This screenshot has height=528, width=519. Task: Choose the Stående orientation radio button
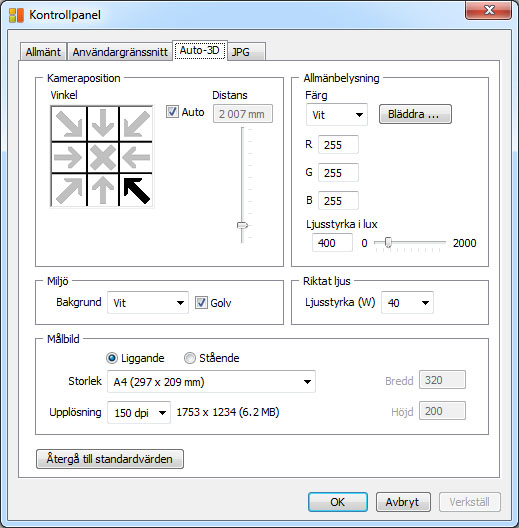pos(190,358)
